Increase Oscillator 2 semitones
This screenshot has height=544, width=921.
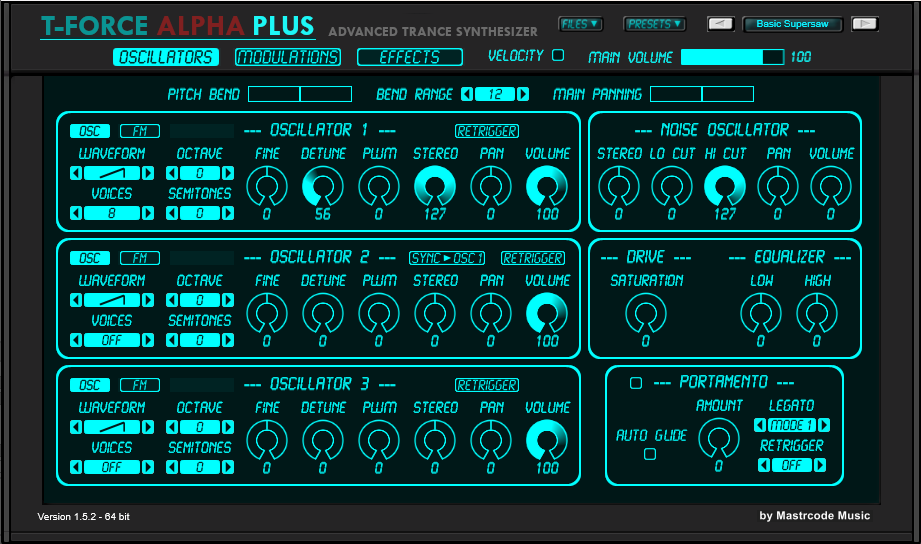pyautogui.click(x=228, y=340)
